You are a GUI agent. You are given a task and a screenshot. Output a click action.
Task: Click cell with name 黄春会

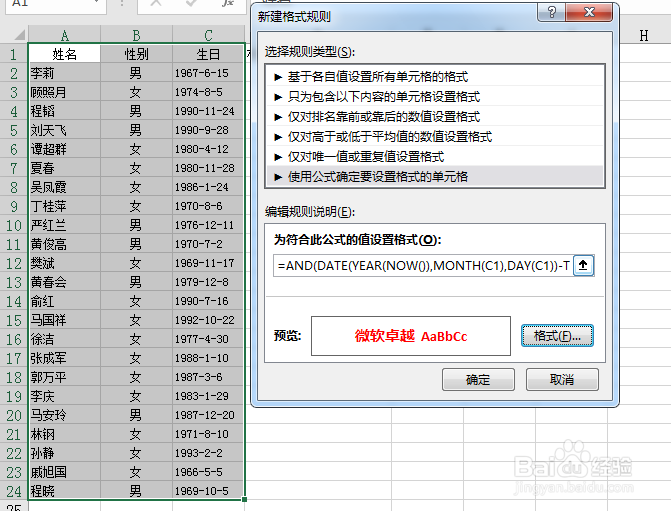(x=64, y=282)
